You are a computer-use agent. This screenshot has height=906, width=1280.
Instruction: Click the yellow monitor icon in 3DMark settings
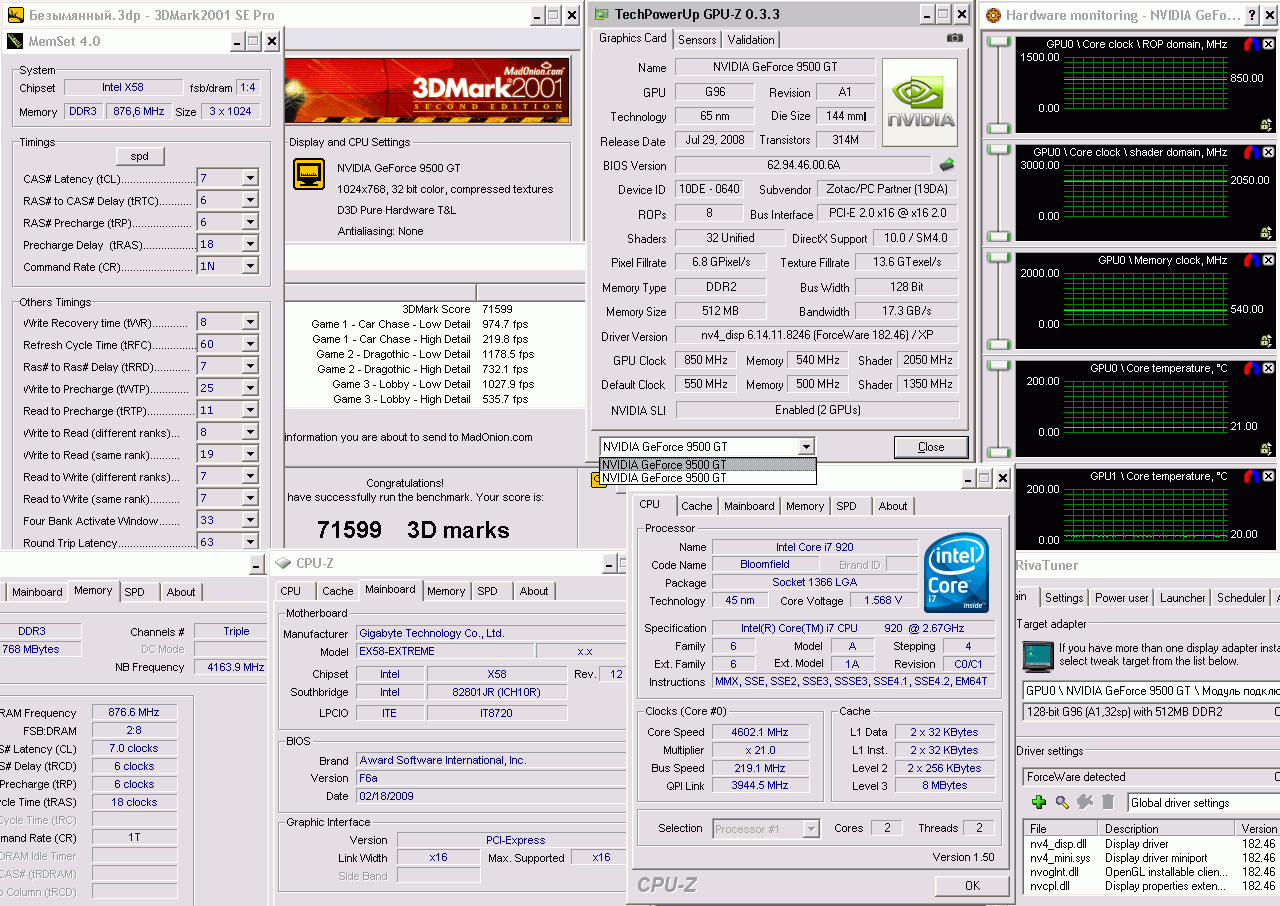pos(308,174)
